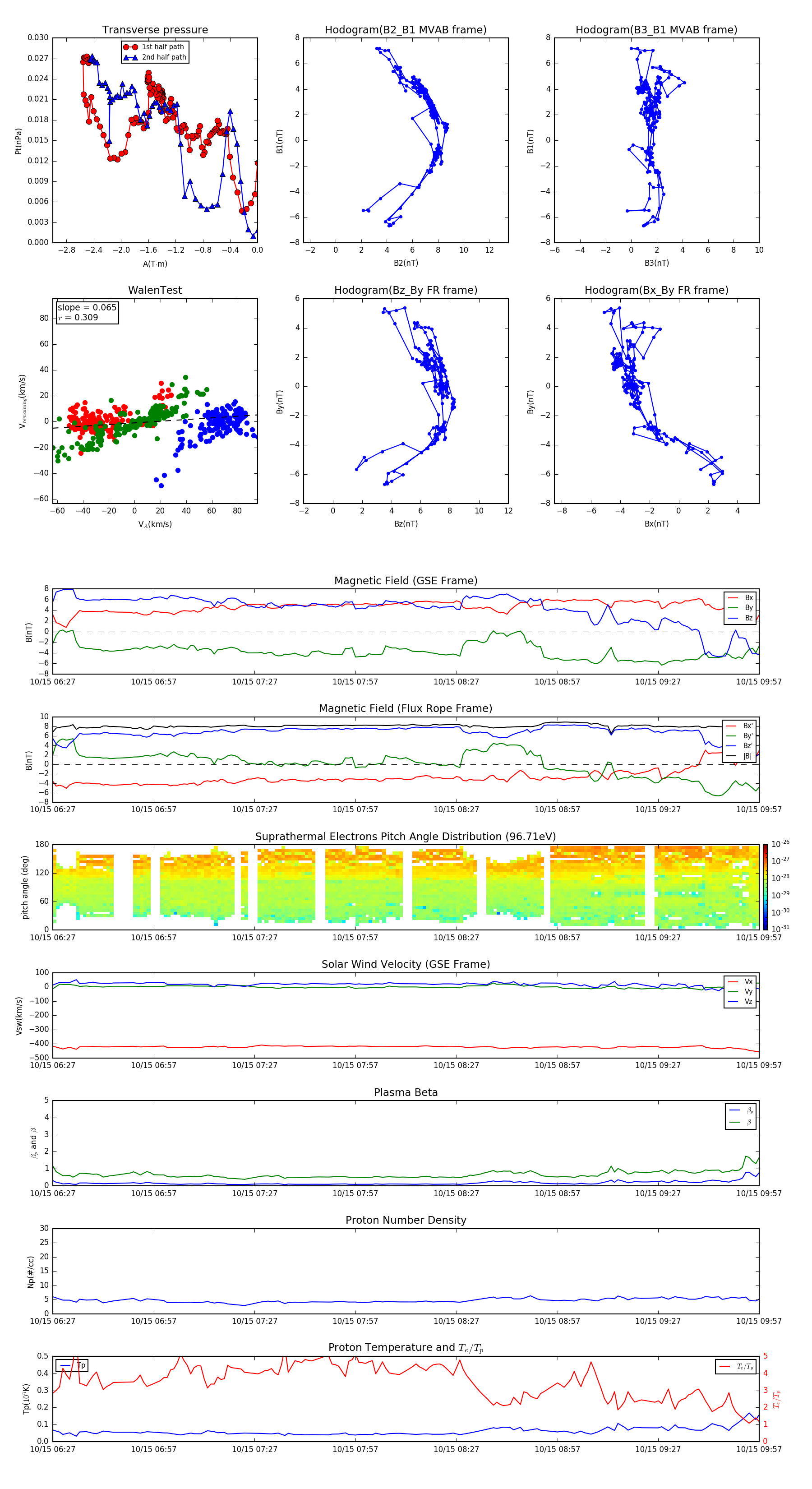Image resolution: width=812 pixels, height=1489 pixels.
Task: Click the 'VA(km/s)' x-axis label of WalenTest
Action: (x=155, y=524)
